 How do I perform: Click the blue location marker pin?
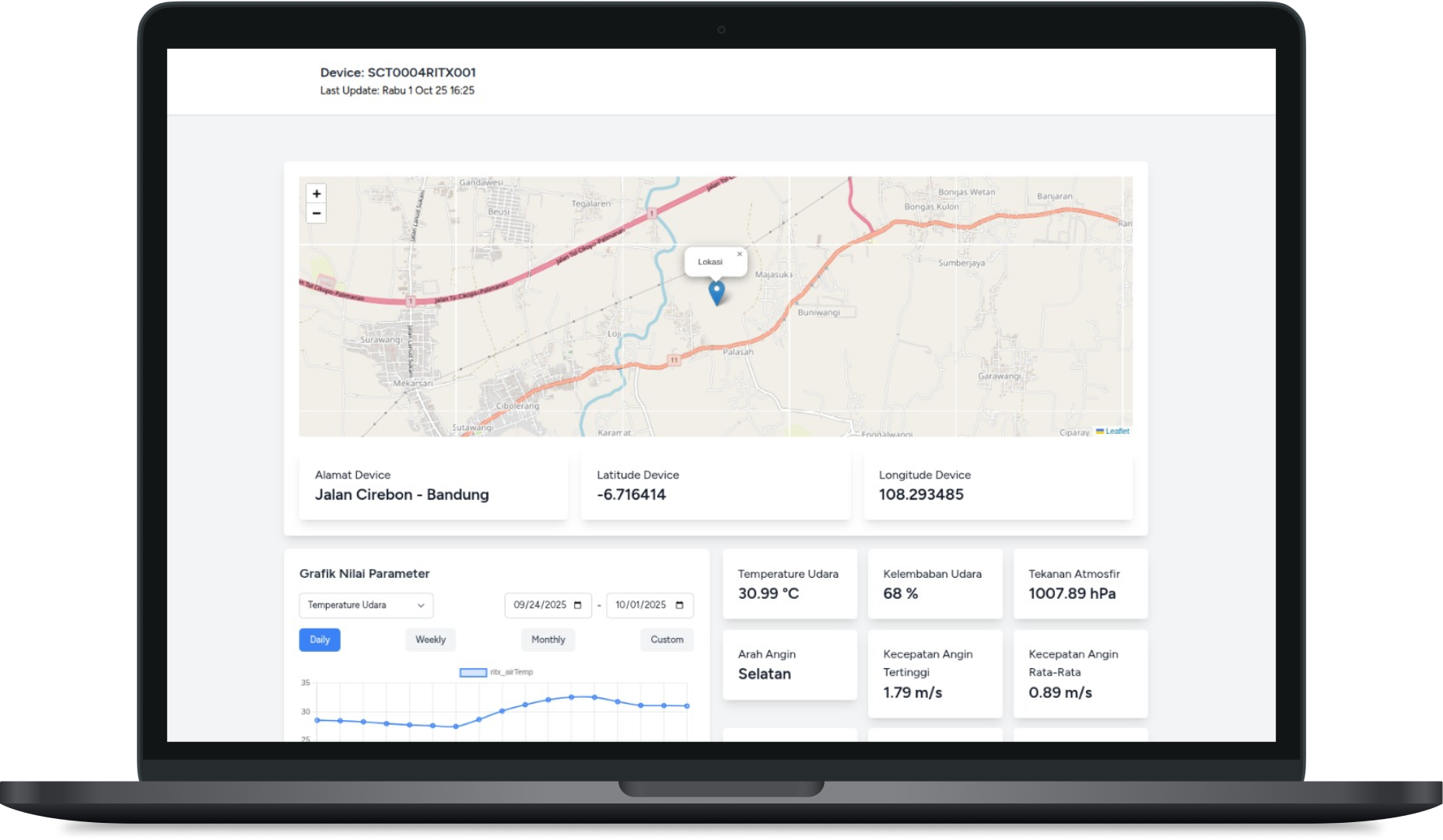pos(716,292)
